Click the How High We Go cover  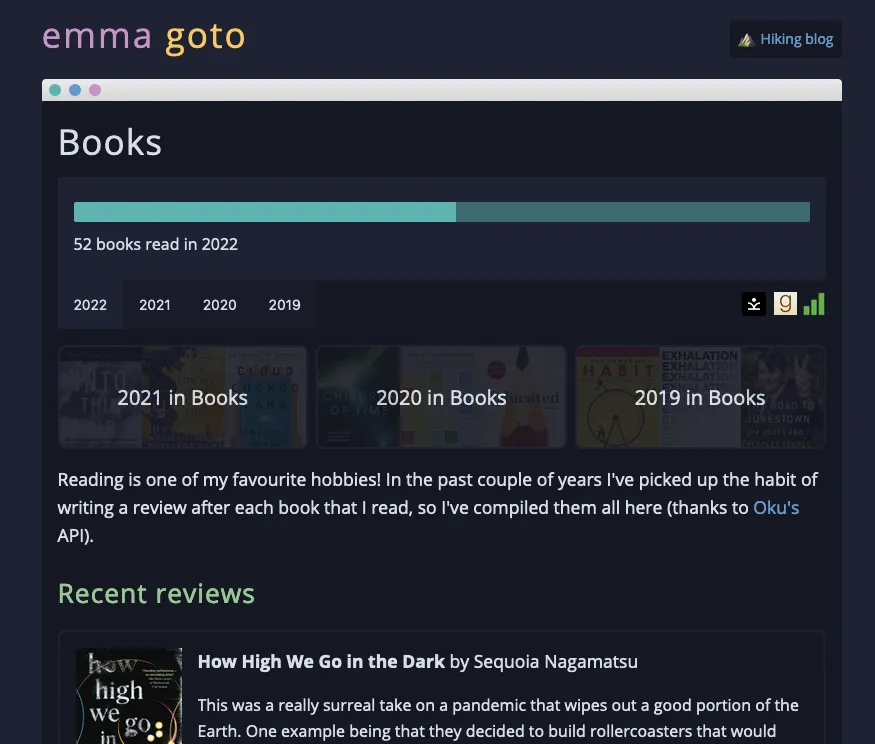point(128,695)
